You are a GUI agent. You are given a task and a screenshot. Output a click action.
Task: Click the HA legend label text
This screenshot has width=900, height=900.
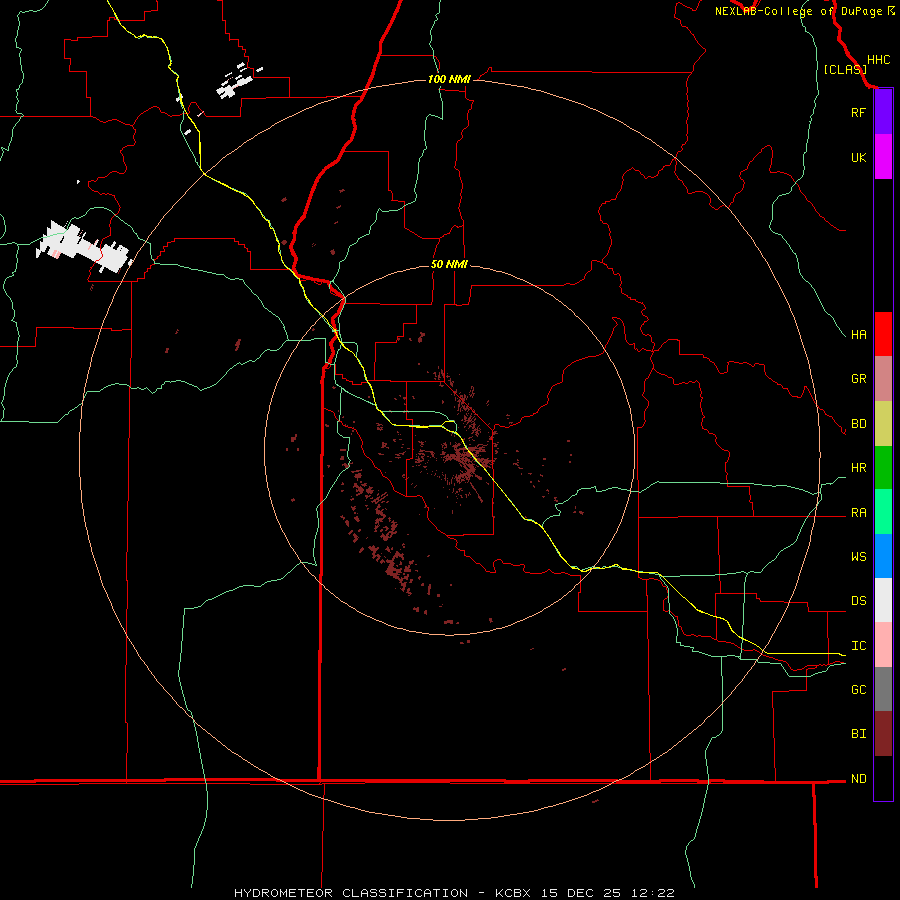click(859, 334)
